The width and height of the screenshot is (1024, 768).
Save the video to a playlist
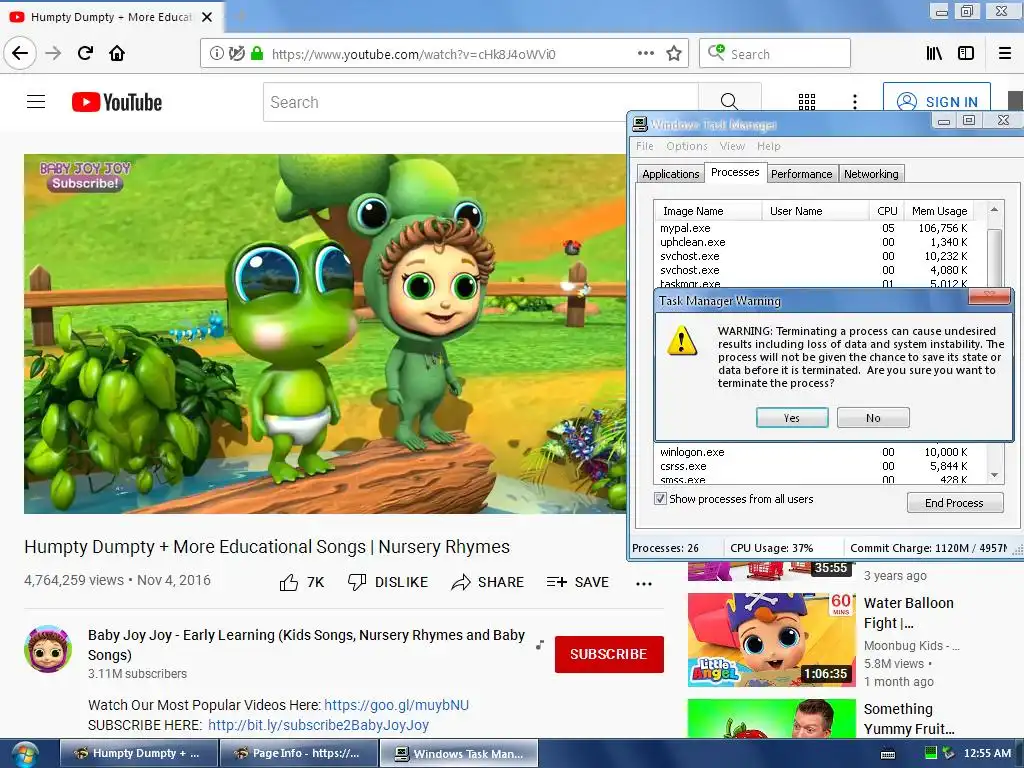[577, 582]
